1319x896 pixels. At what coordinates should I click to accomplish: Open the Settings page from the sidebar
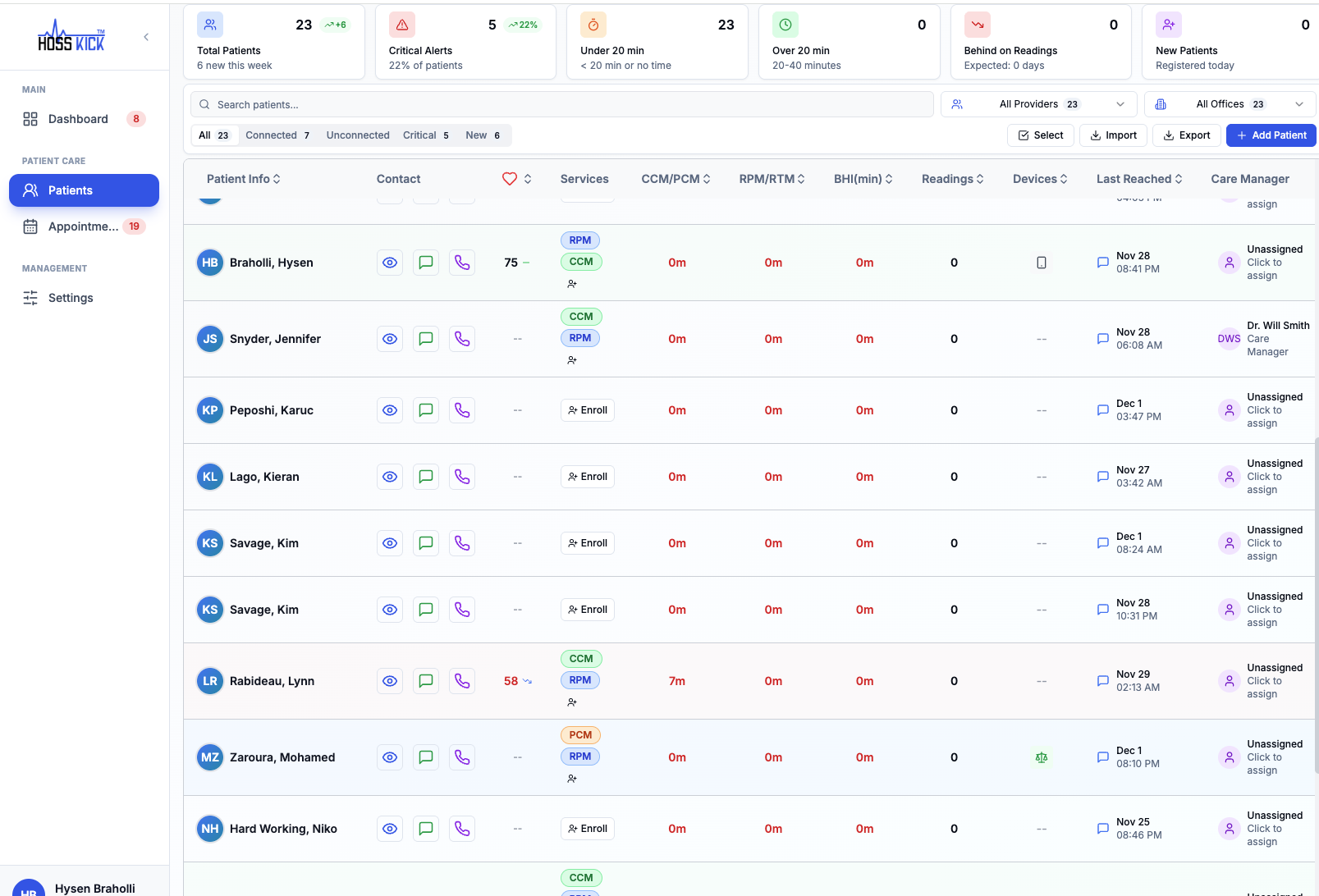(70, 297)
